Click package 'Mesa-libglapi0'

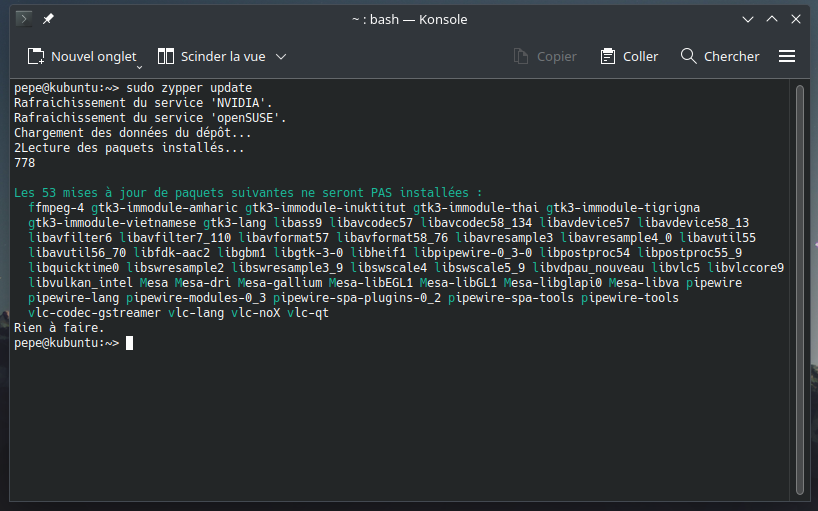pyautogui.click(x=553, y=283)
